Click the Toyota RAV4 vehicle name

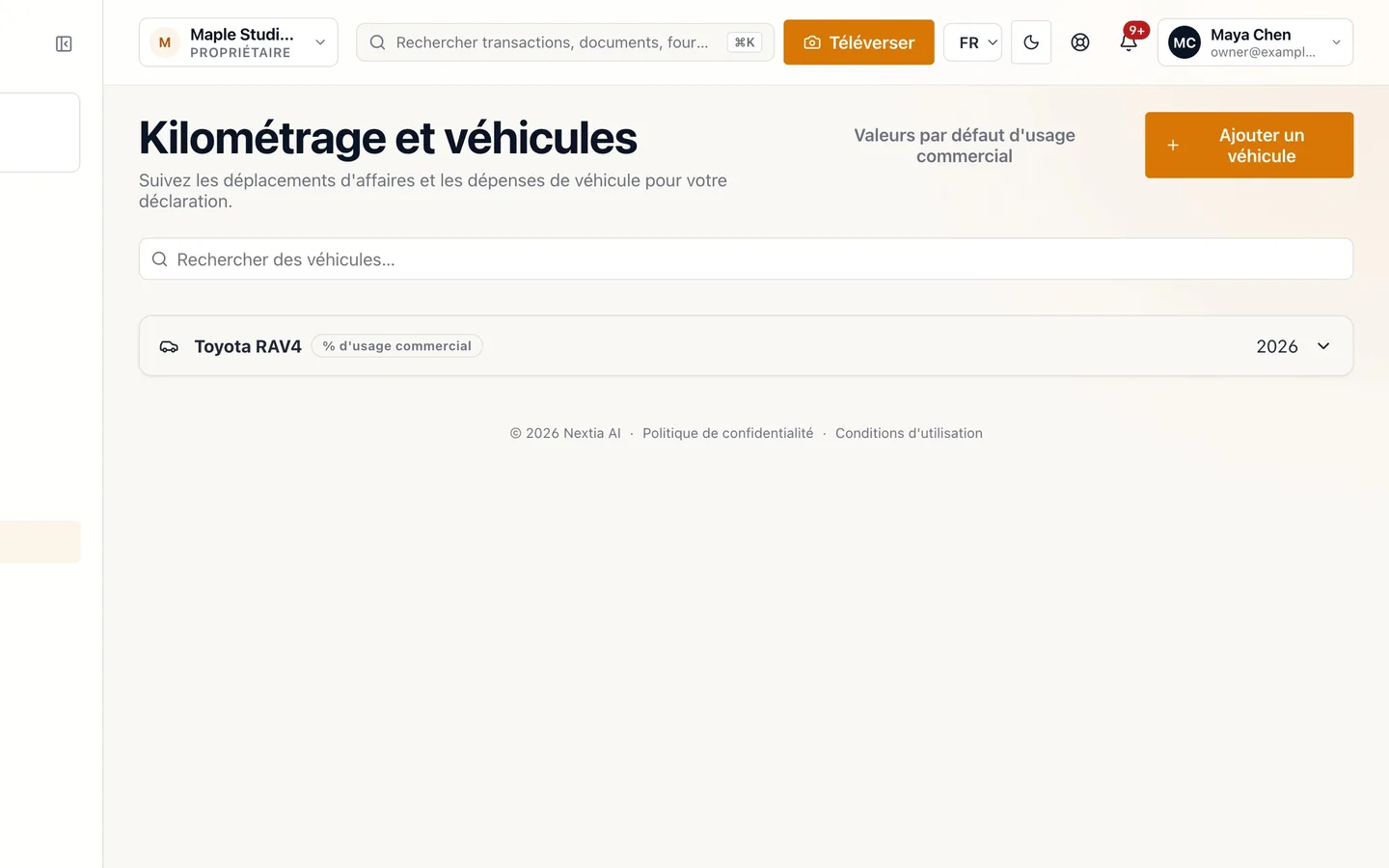coord(248,346)
